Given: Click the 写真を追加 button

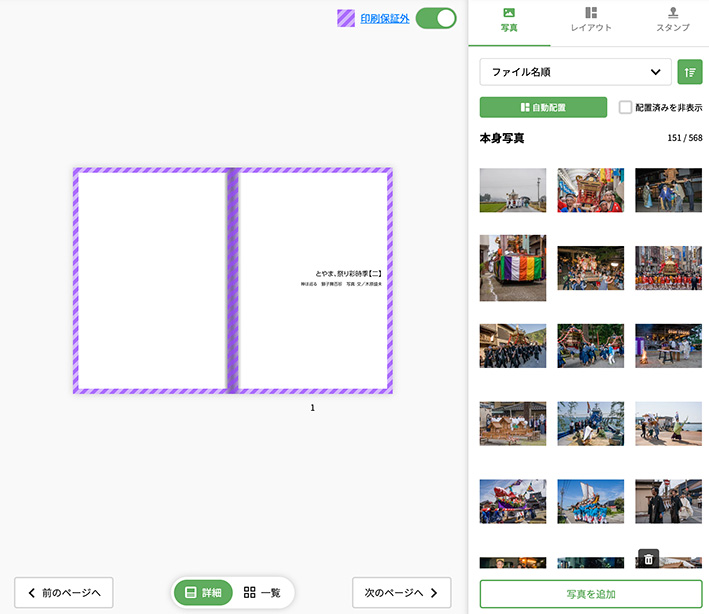Looking at the screenshot, I should (x=590, y=594).
